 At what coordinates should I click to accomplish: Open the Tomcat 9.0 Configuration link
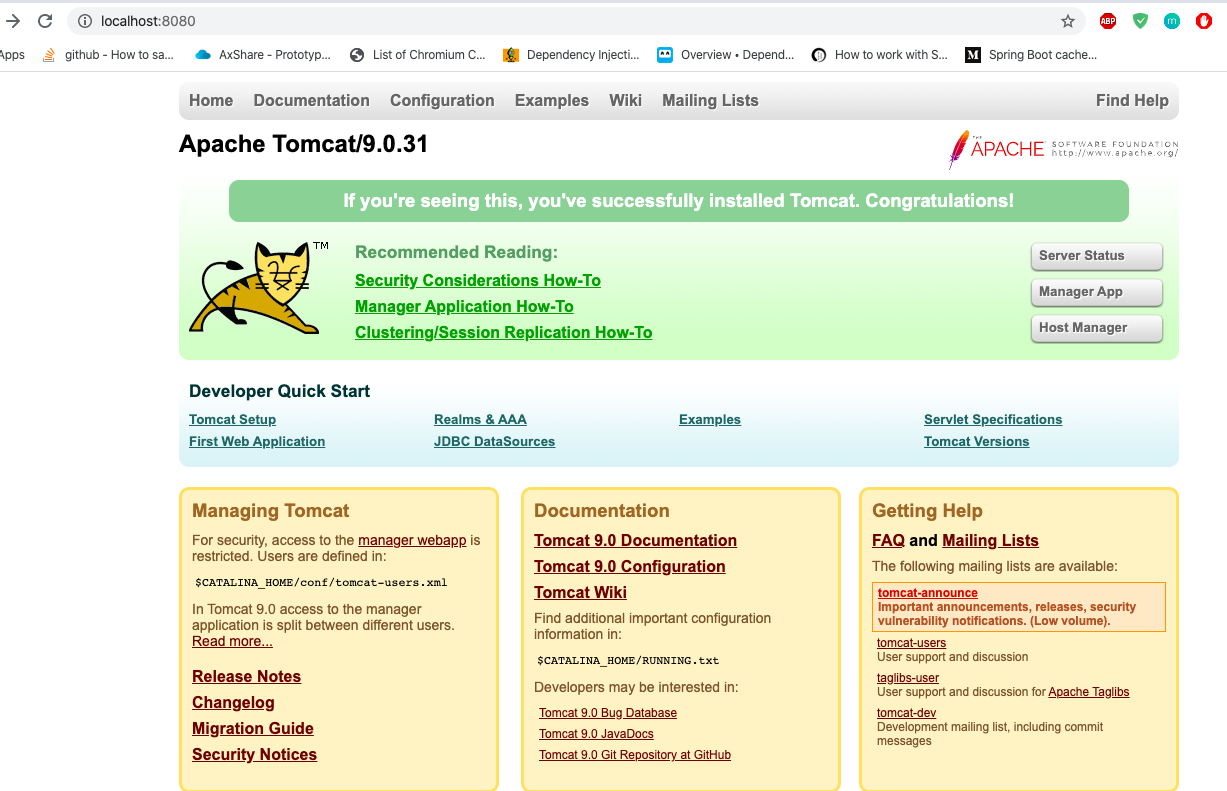coord(630,566)
